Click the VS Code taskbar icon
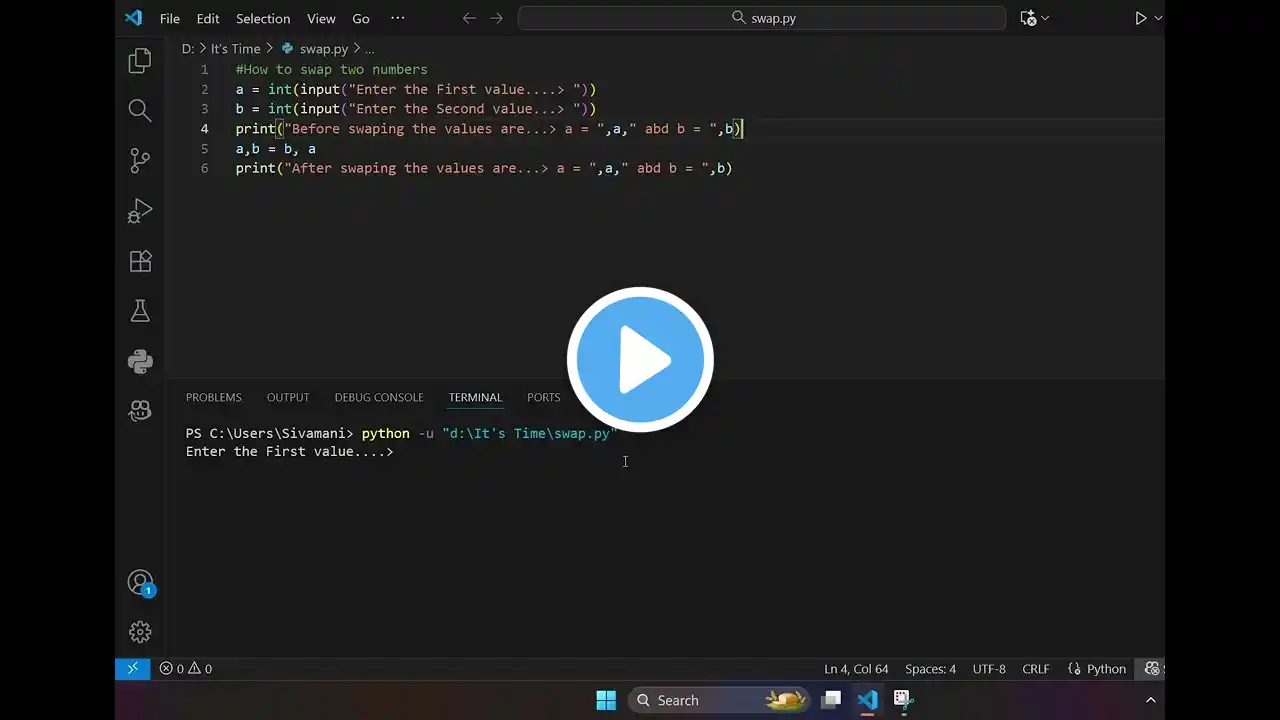Image resolution: width=1280 pixels, height=720 pixels. (x=867, y=700)
